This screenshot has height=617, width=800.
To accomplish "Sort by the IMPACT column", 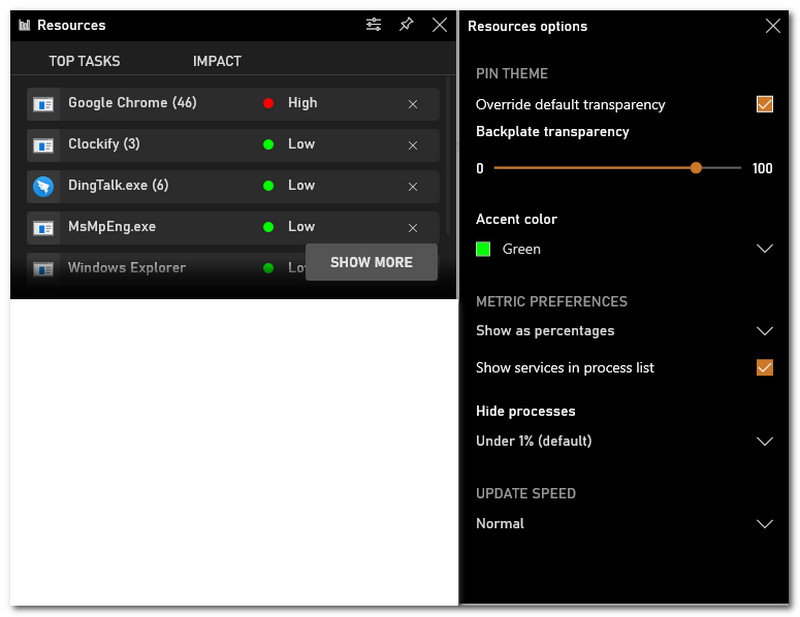I will coord(217,61).
